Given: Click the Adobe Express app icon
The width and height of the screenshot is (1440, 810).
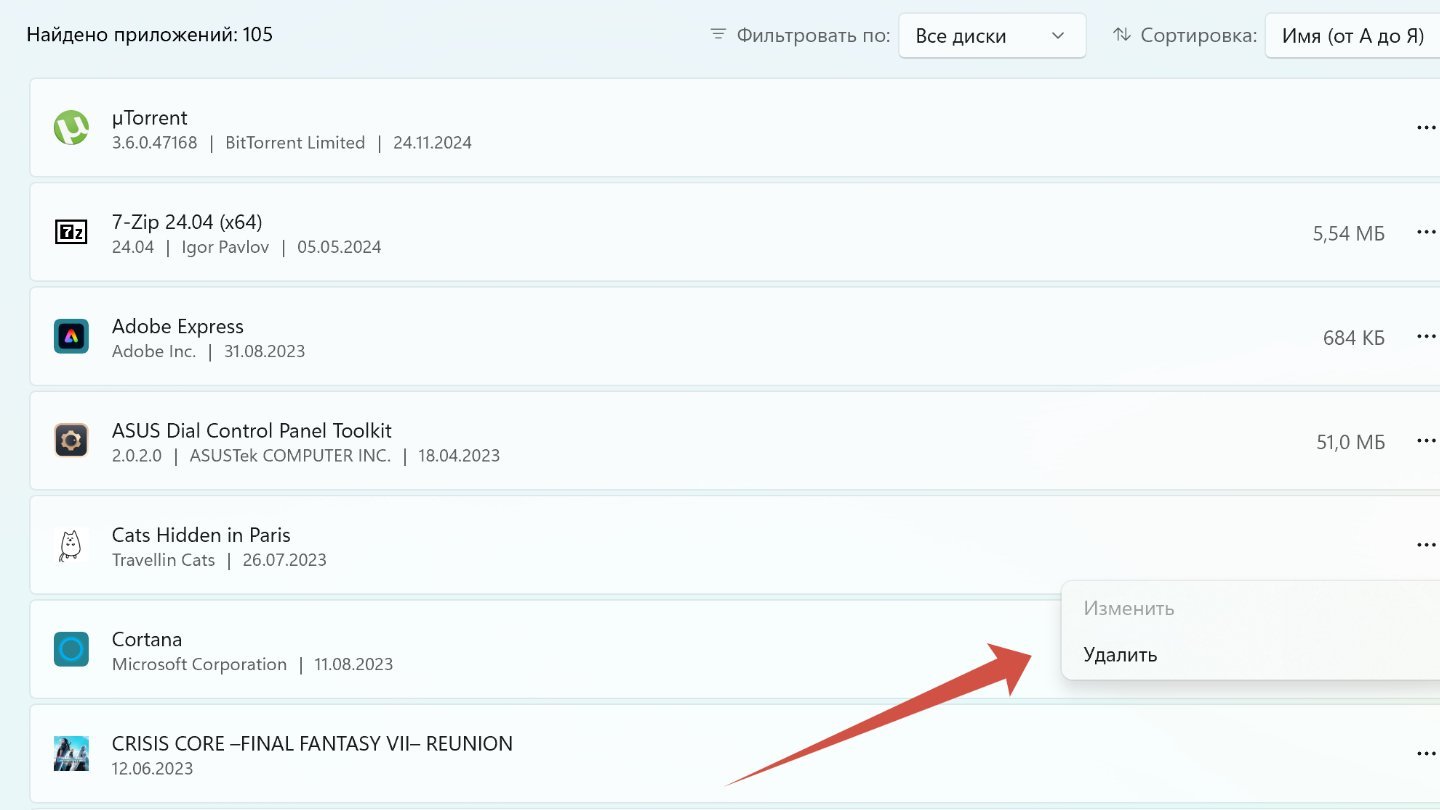Looking at the screenshot, I should pyautogui.click(x=71, y=336).
